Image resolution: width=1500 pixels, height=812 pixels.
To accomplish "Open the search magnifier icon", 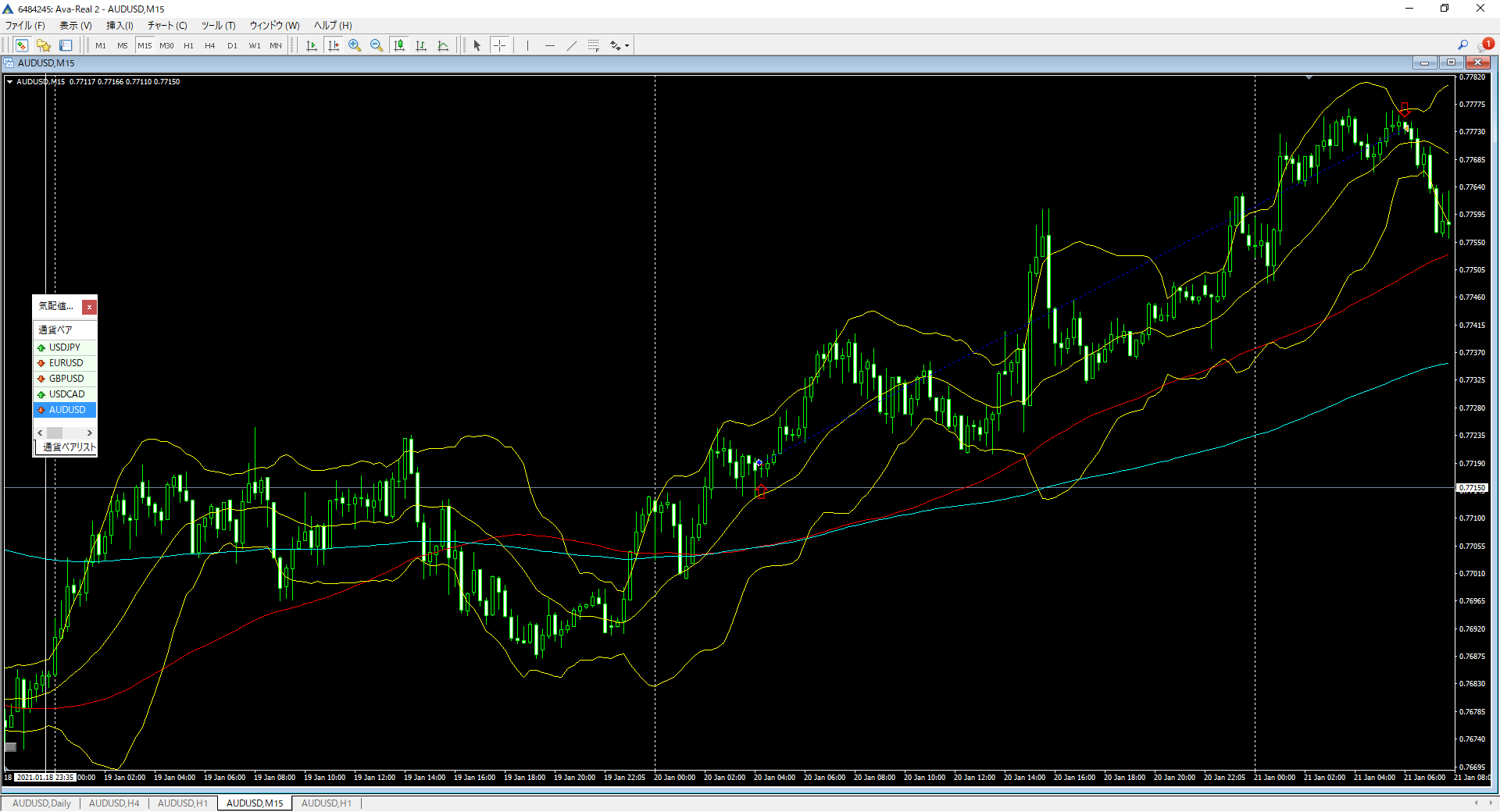I will click(1462, 45).
